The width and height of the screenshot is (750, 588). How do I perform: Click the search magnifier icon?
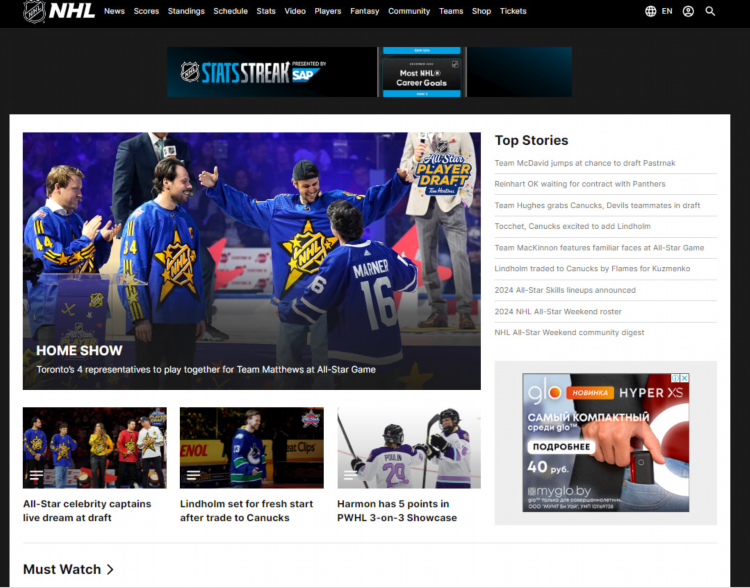710,11
